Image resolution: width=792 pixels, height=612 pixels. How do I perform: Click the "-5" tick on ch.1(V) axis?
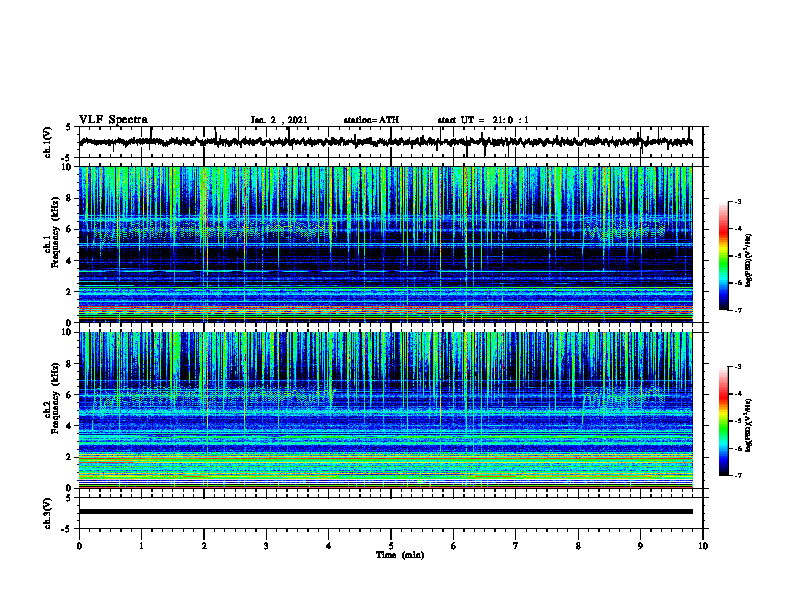pos(67,158)
